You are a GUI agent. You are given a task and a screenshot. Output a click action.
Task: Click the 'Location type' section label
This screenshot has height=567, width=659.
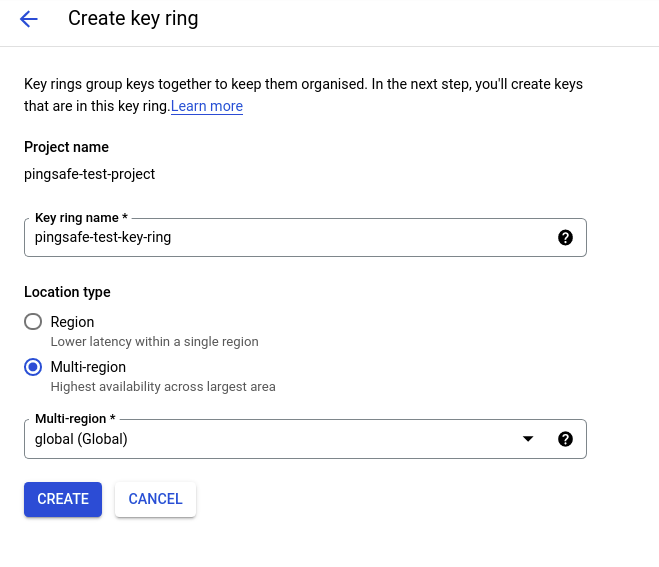pos(67,292)
